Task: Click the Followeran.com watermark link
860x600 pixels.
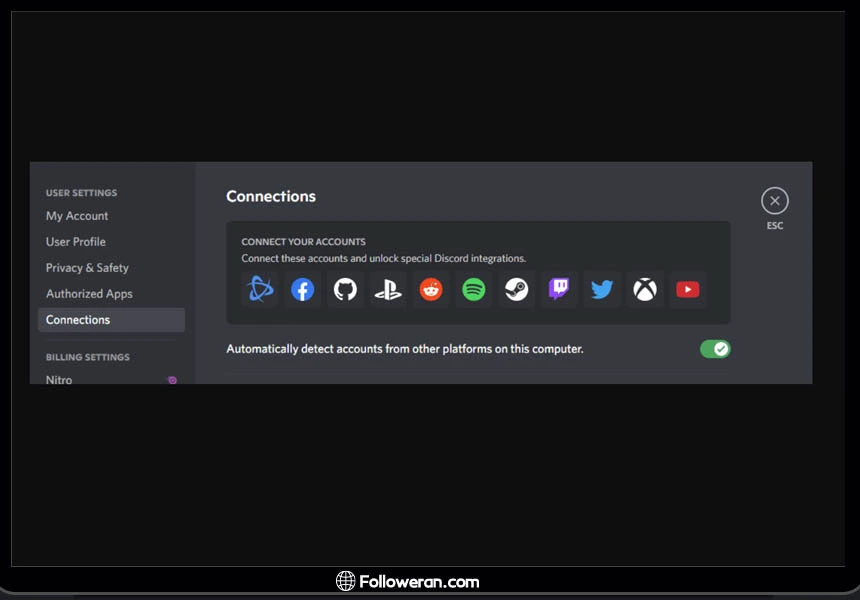Action: coord(408,581)
